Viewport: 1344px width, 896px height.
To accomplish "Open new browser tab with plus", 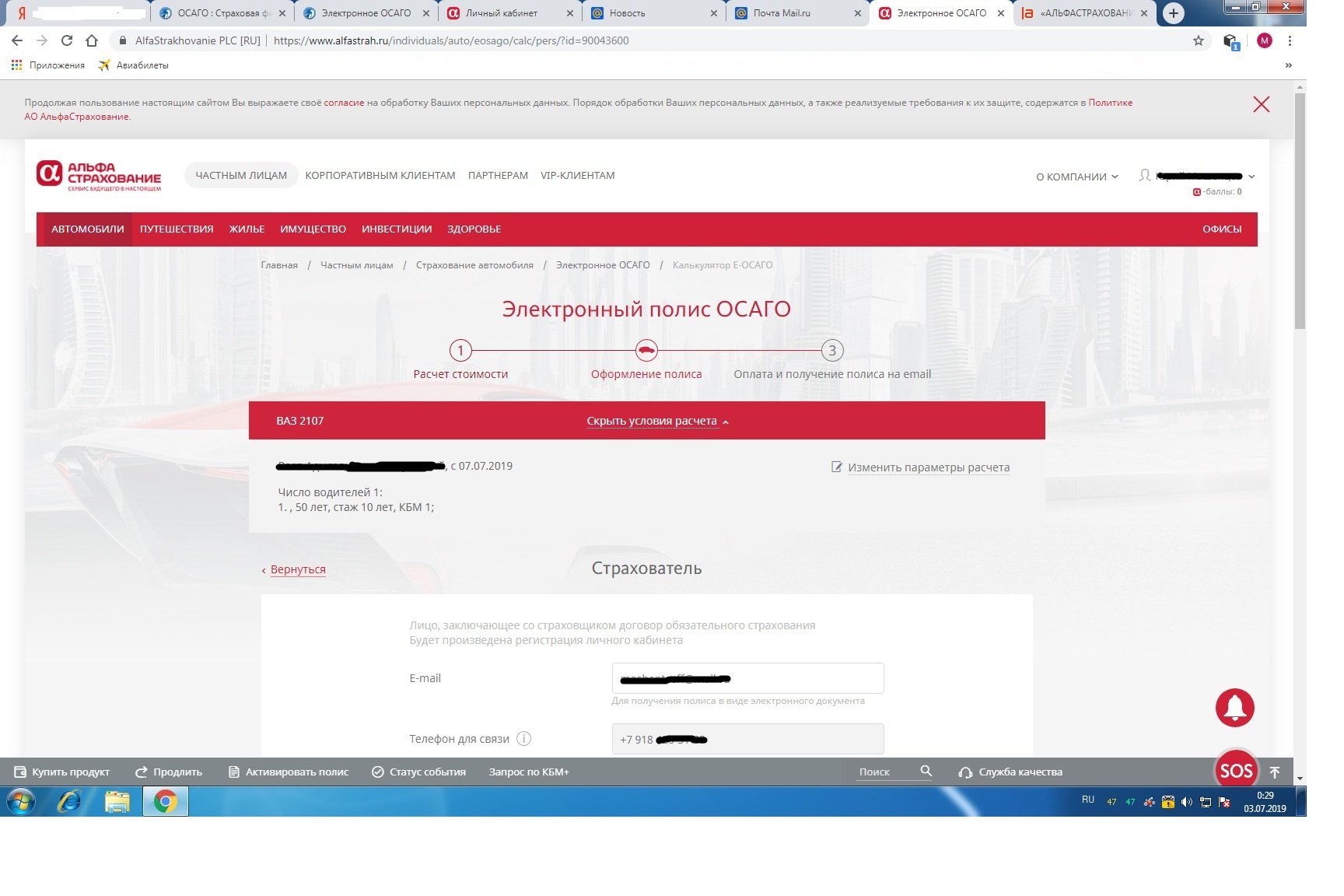I will [x=1174, y=13].
